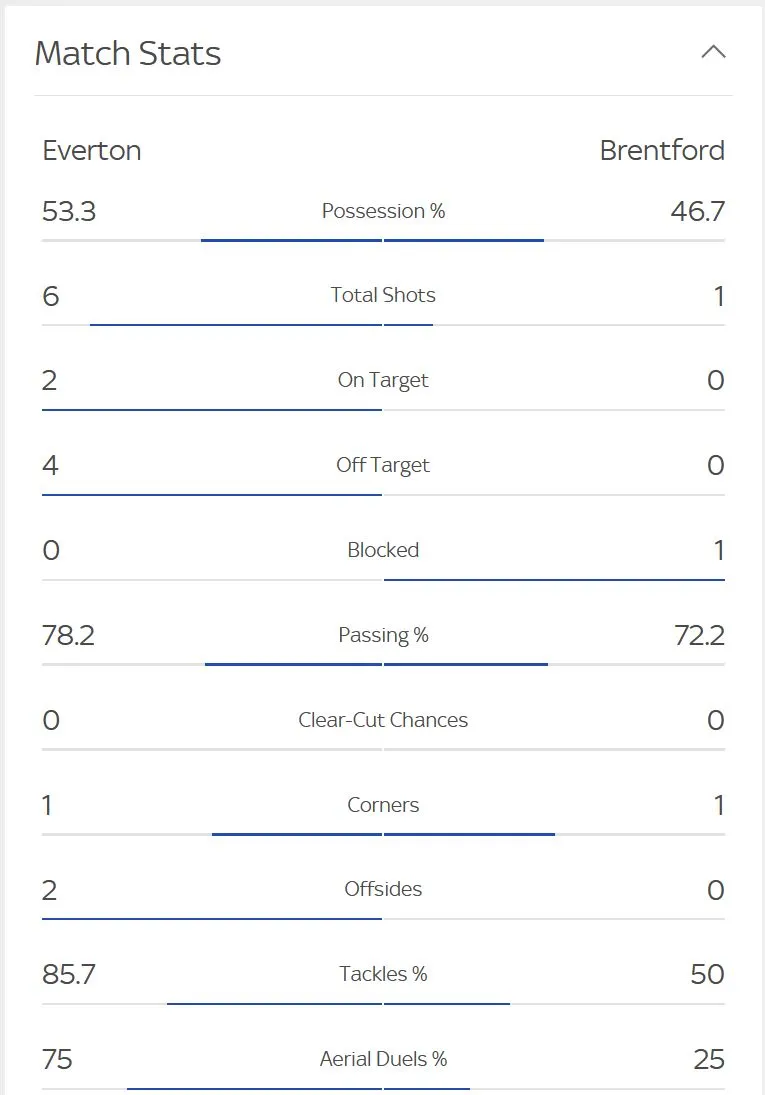Click the Corners stat label

point(383,805)
